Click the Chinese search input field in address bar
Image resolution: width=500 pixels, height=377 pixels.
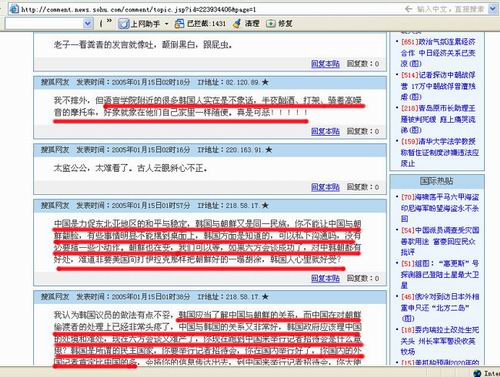(x=450, y=9)
